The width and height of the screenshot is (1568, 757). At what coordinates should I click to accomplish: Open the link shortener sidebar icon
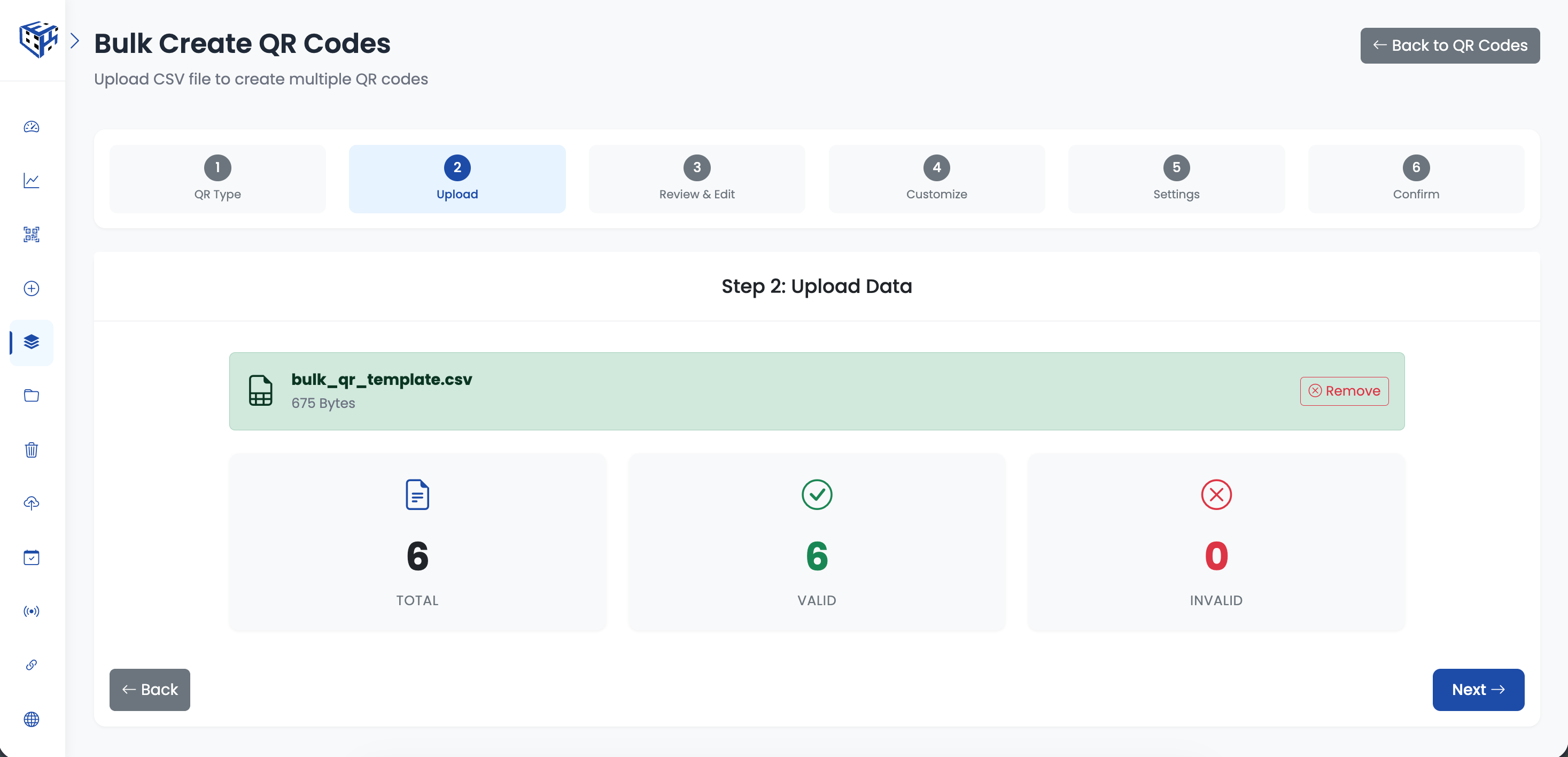tap(30, 665)
